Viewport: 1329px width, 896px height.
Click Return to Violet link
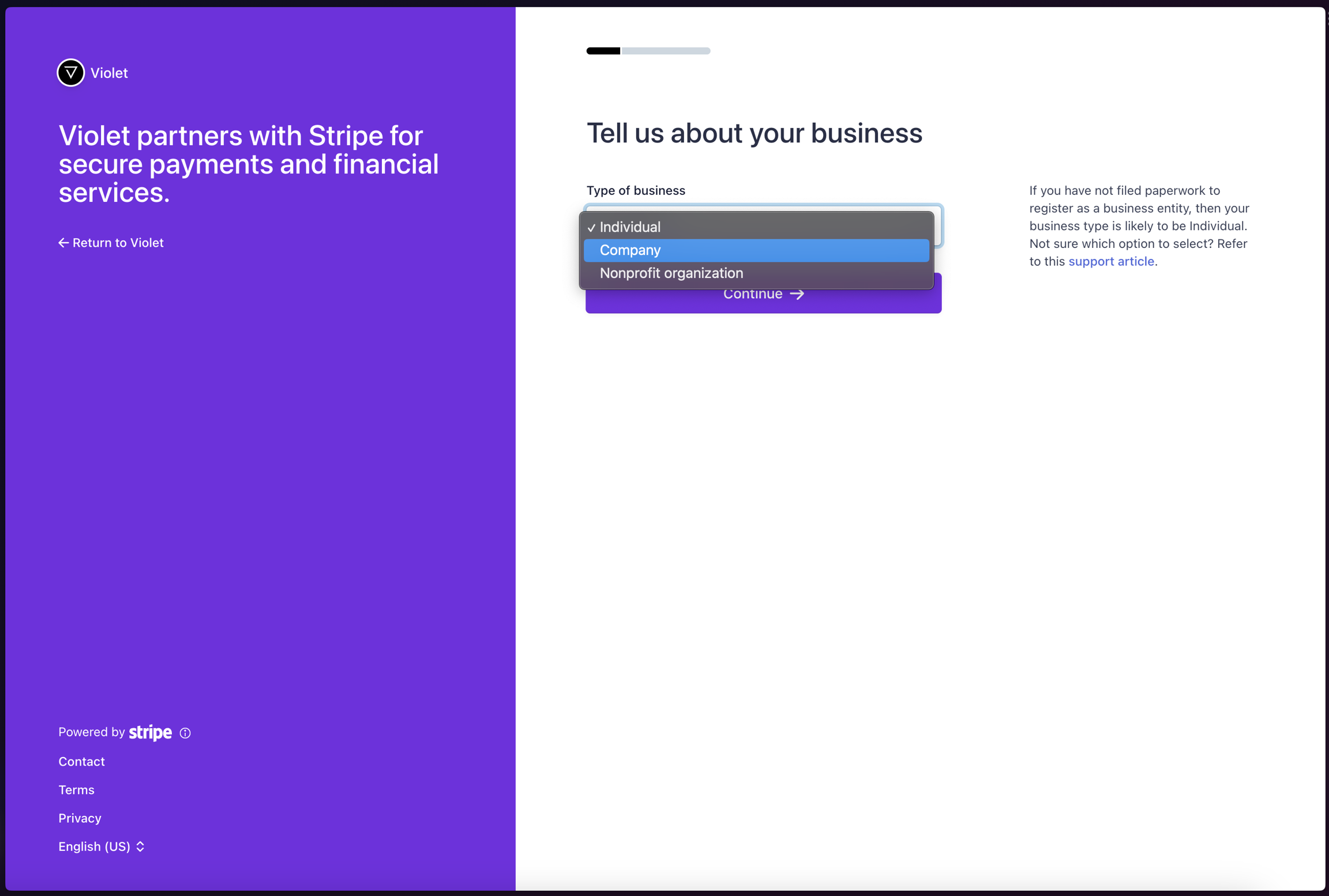click(x=118, y=243)
